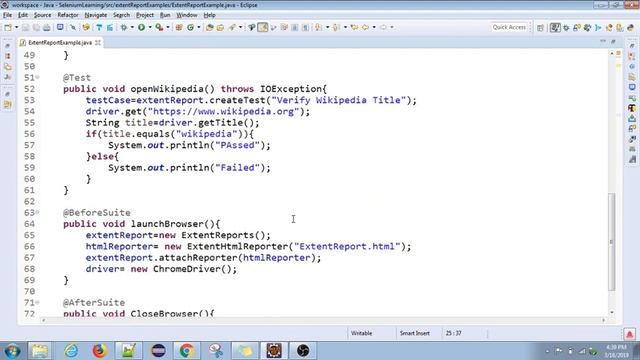
Task: Click the Save icon in toolbar
Action: pyautogui.click(x=25, y=27)
